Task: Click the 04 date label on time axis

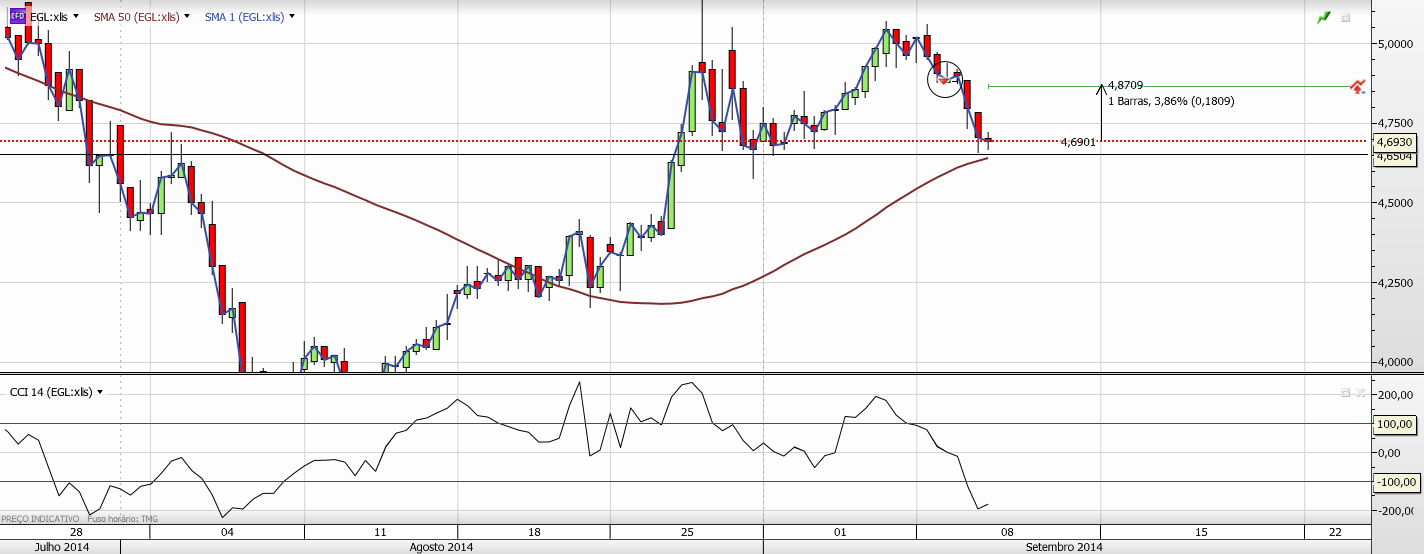Action: (227, 532)
